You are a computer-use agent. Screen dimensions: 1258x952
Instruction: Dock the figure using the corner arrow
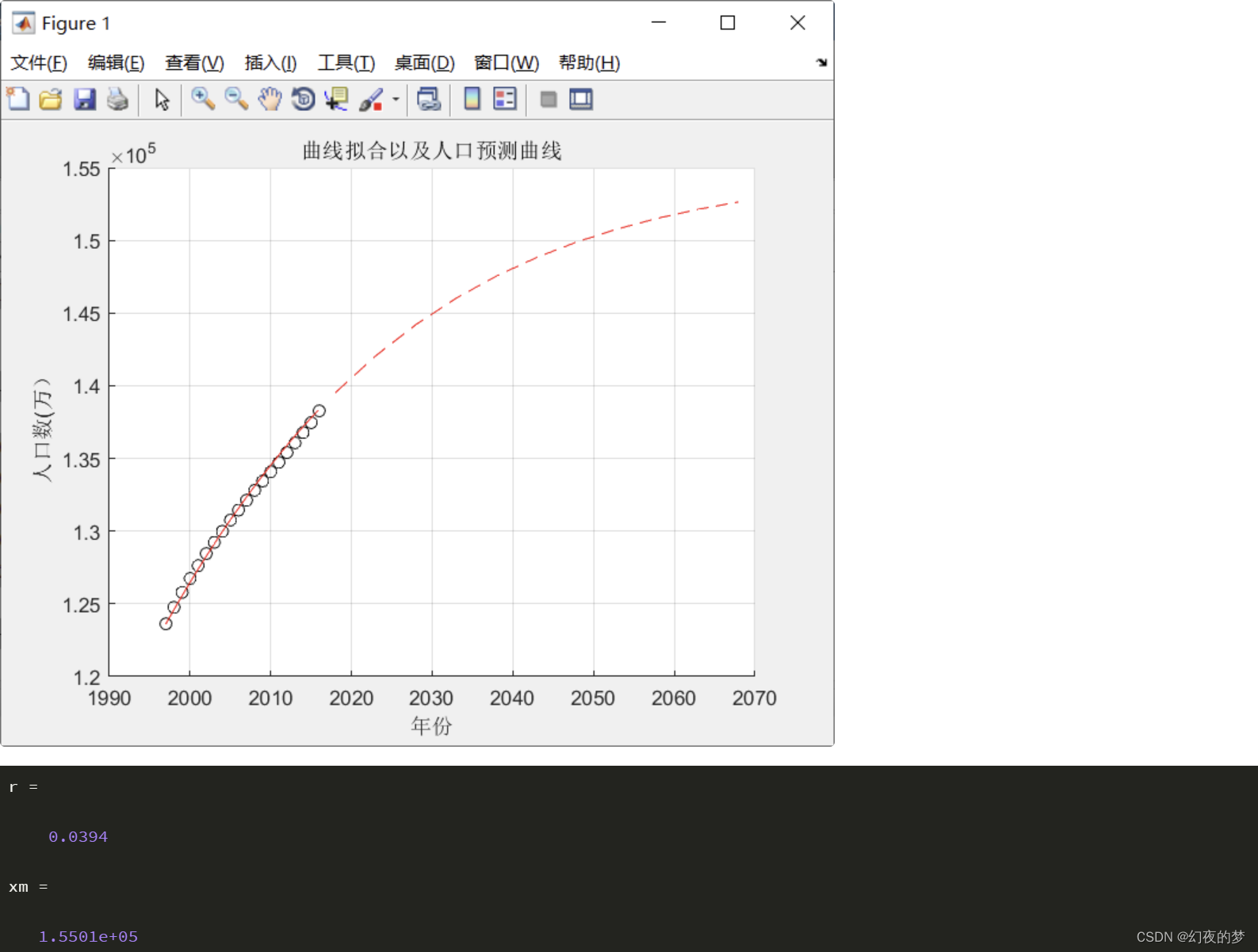tap(821, 63)
